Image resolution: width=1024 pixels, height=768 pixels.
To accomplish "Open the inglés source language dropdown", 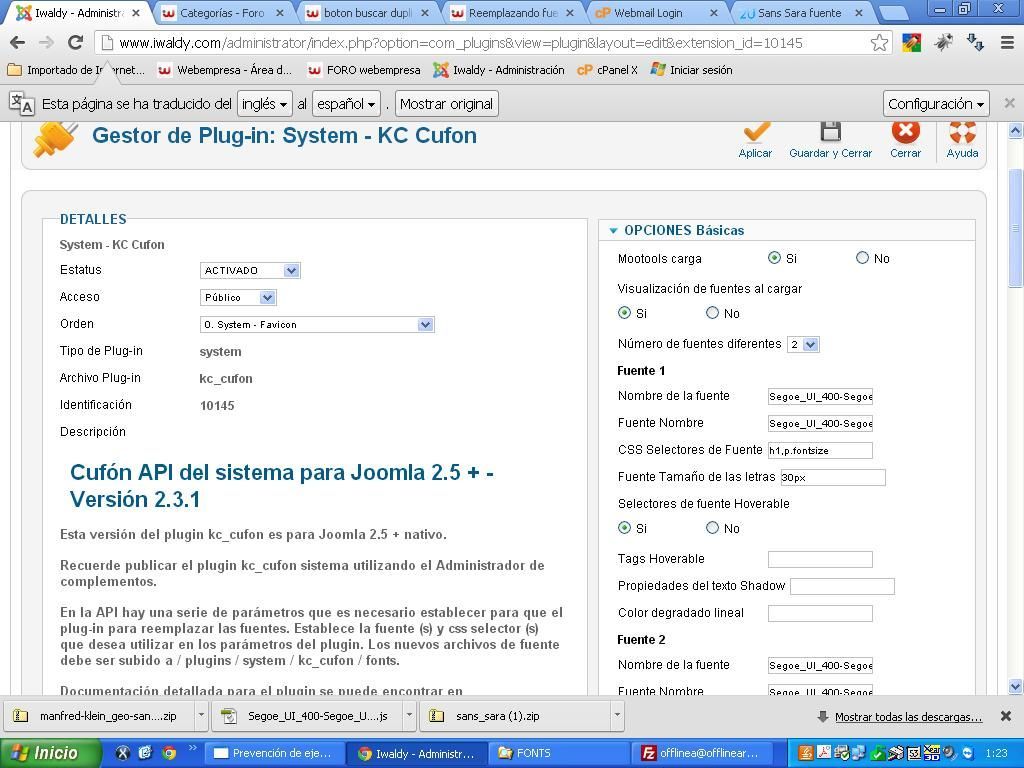I will (264, 104).
